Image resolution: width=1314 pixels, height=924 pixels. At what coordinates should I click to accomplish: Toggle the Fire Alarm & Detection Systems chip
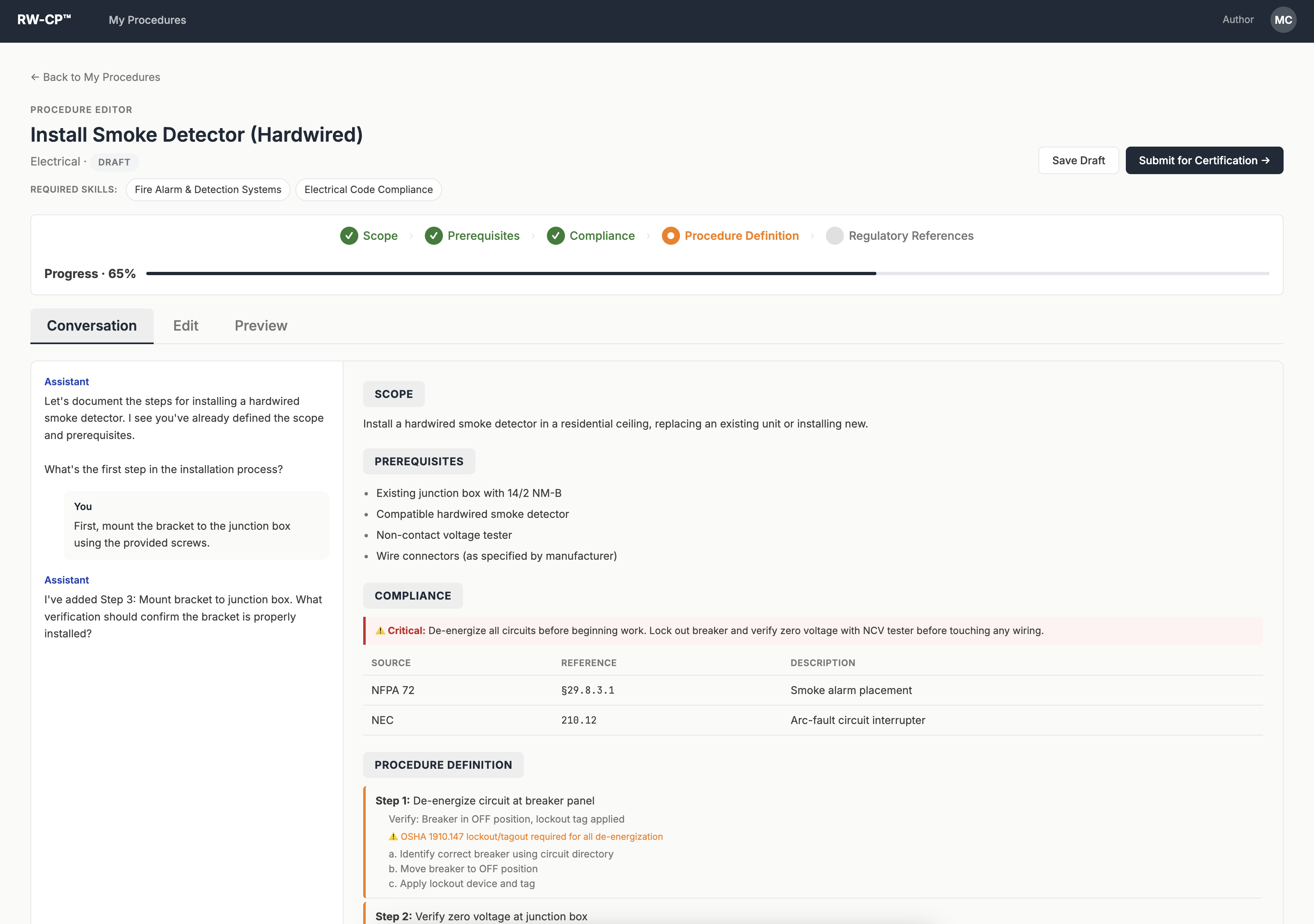pyautogui.click(x=208, y=189)
